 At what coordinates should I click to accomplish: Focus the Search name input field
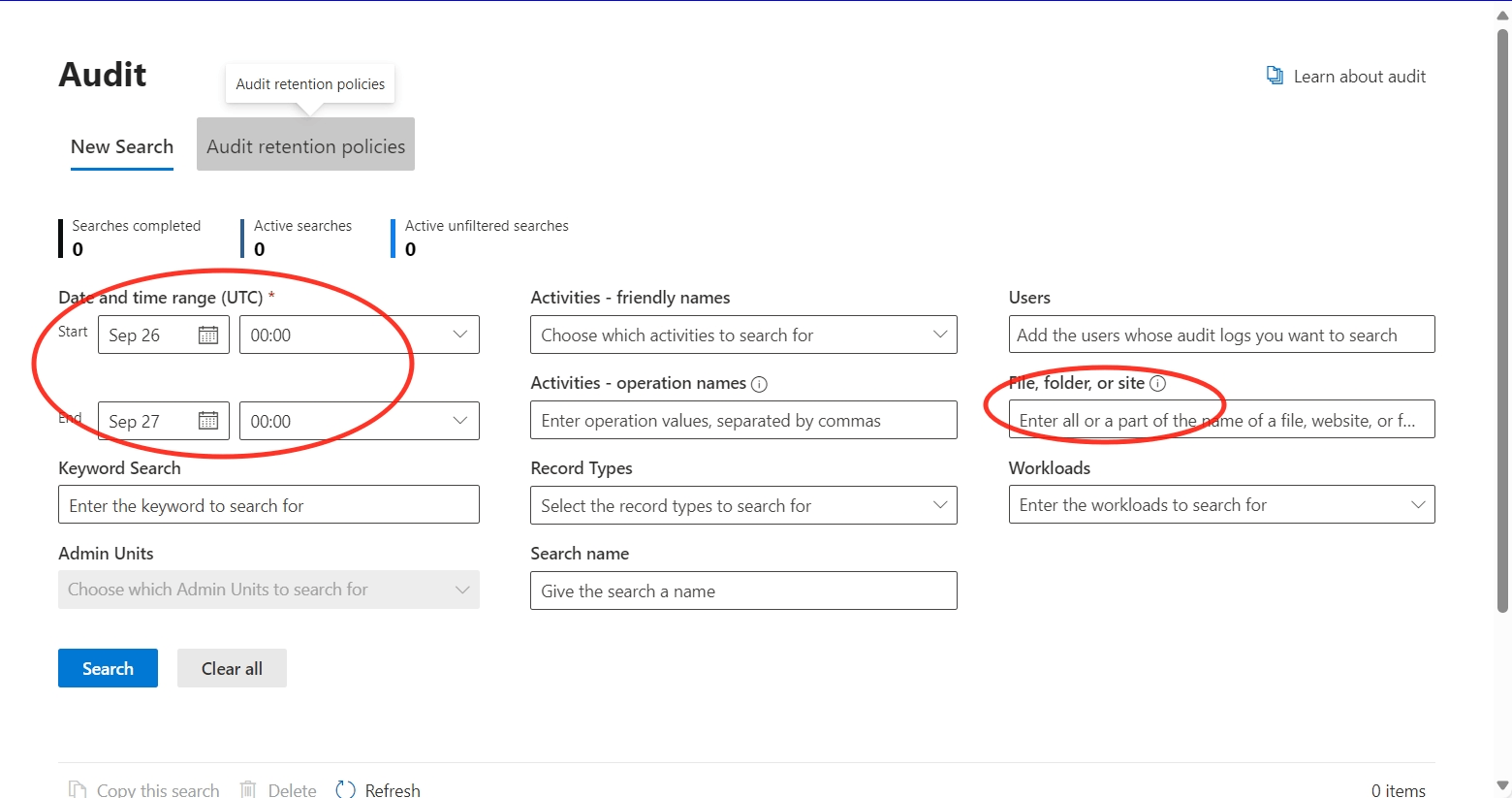(x=743, y=591)
